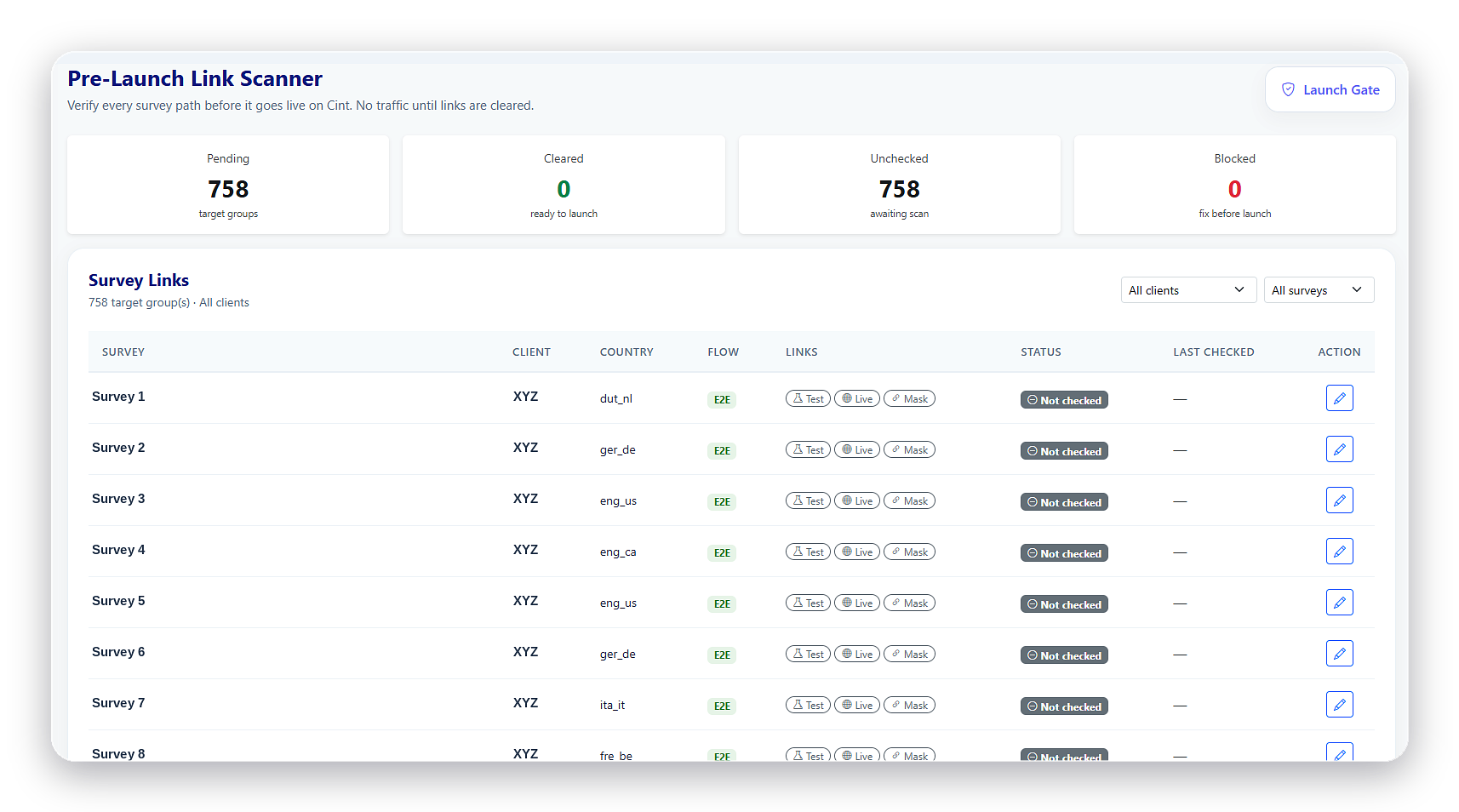Select the Cleared ready to launch card

pos(564,185)
